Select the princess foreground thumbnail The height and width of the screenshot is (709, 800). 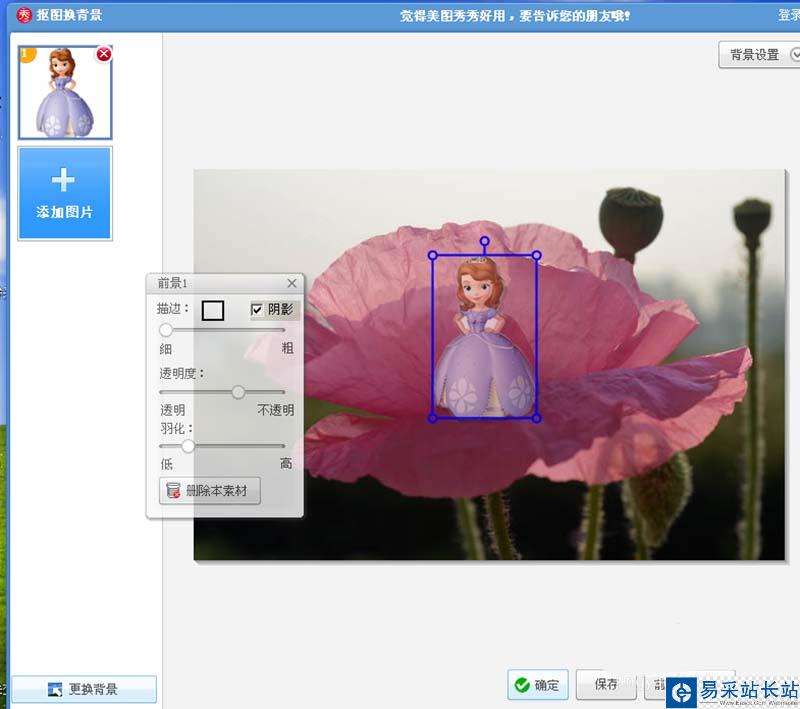(65, 92)
